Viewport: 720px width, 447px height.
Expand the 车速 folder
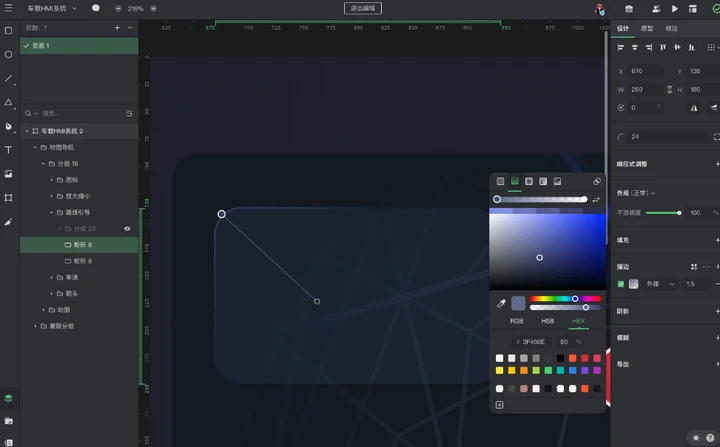(51, 277)
